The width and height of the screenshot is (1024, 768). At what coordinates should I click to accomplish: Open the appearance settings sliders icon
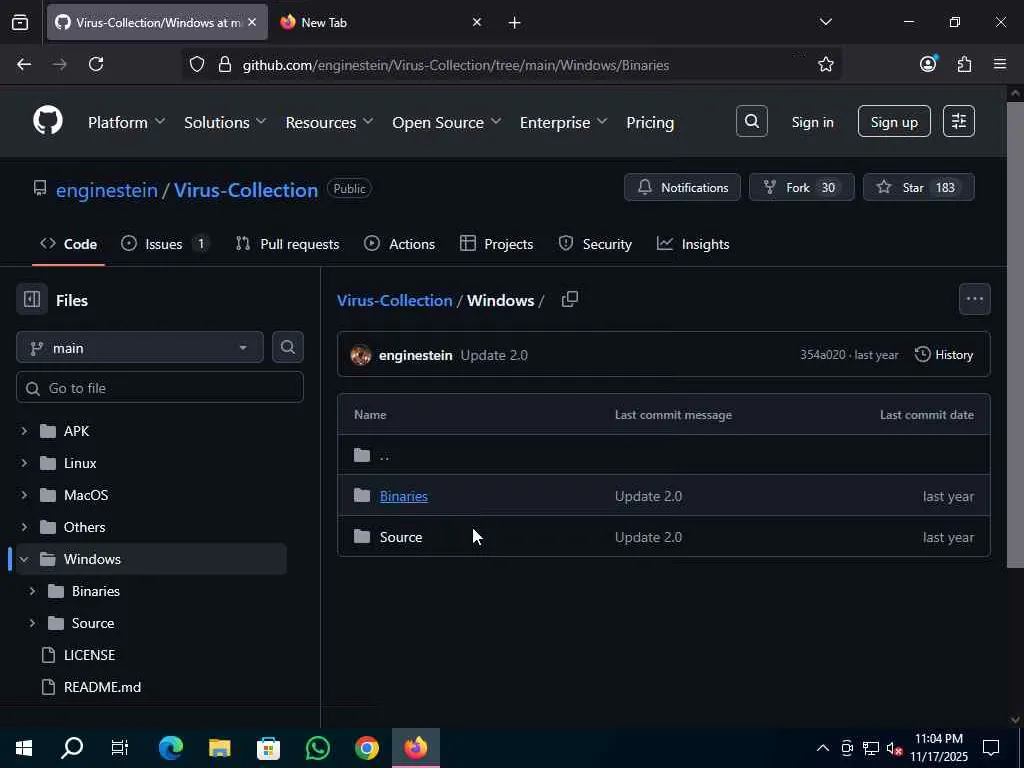tap(959, 121)
